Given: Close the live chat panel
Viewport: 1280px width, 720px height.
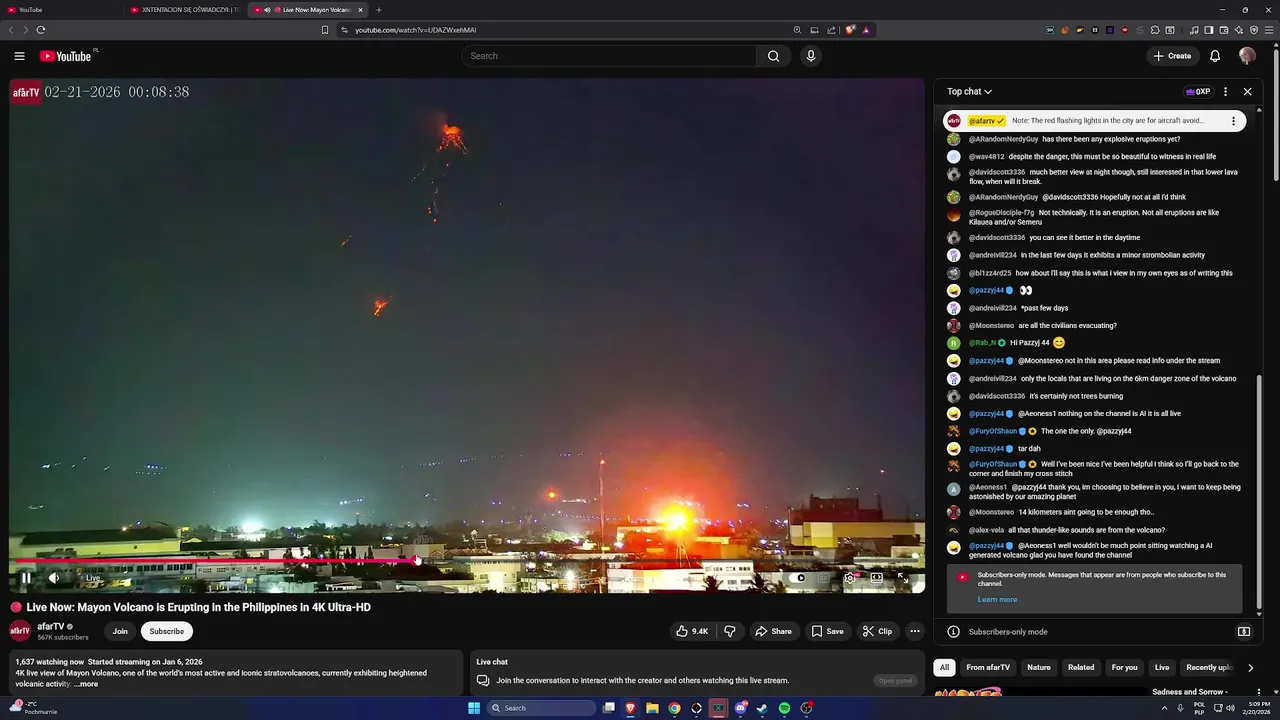Looking at the screenshot, I should click(1247, 91).
